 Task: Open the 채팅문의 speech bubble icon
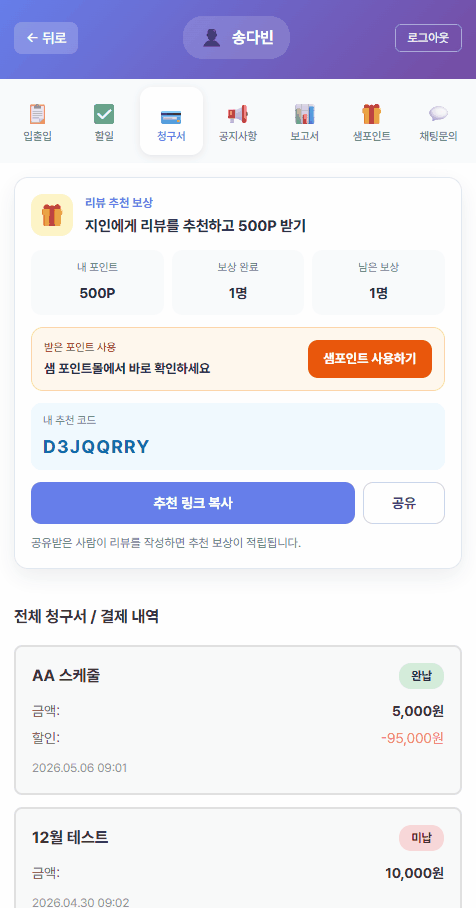click(438, 114)
